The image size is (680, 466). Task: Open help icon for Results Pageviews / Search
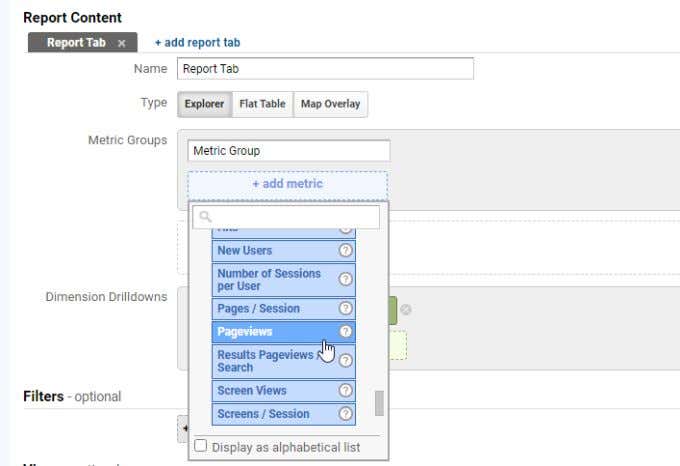(345, 361)
